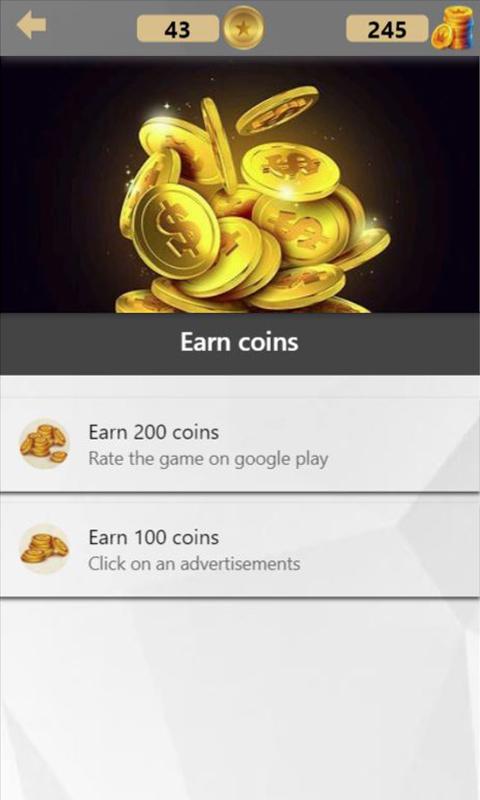Tap the stacked coins icon top-right

(452, 28)
